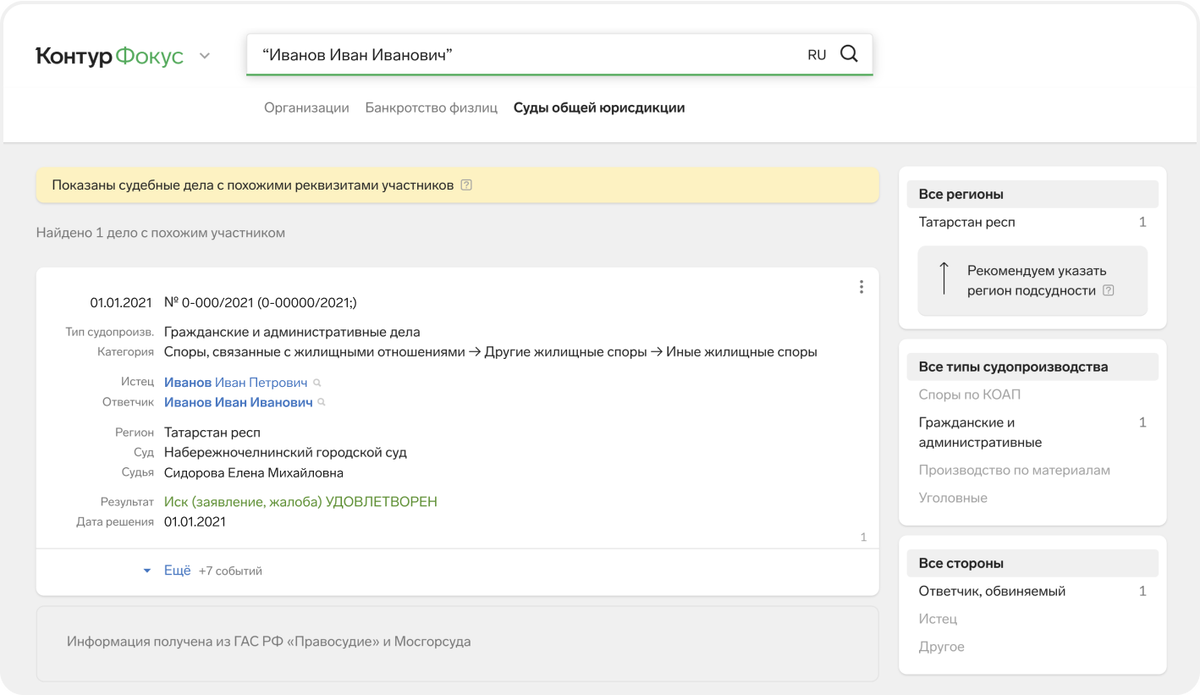This screenshot has width=1200, height=695.
Task: Open the three-dot case menu
Action: coord(861,287)
